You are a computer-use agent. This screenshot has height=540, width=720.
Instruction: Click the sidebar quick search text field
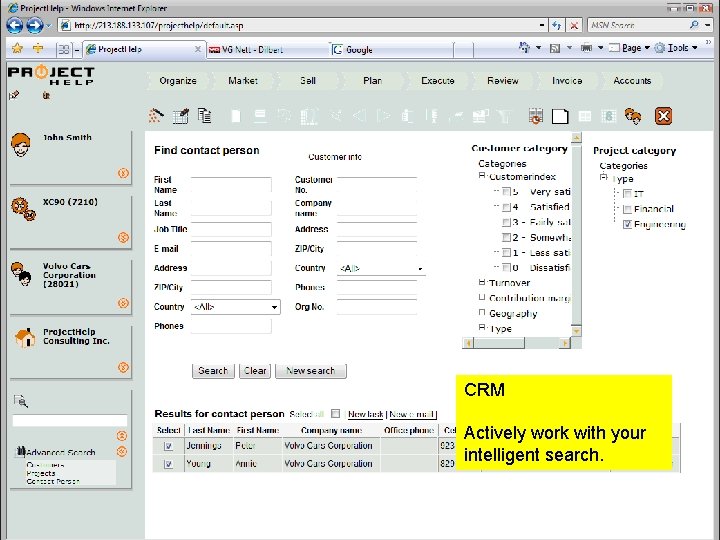pos(69,421)
